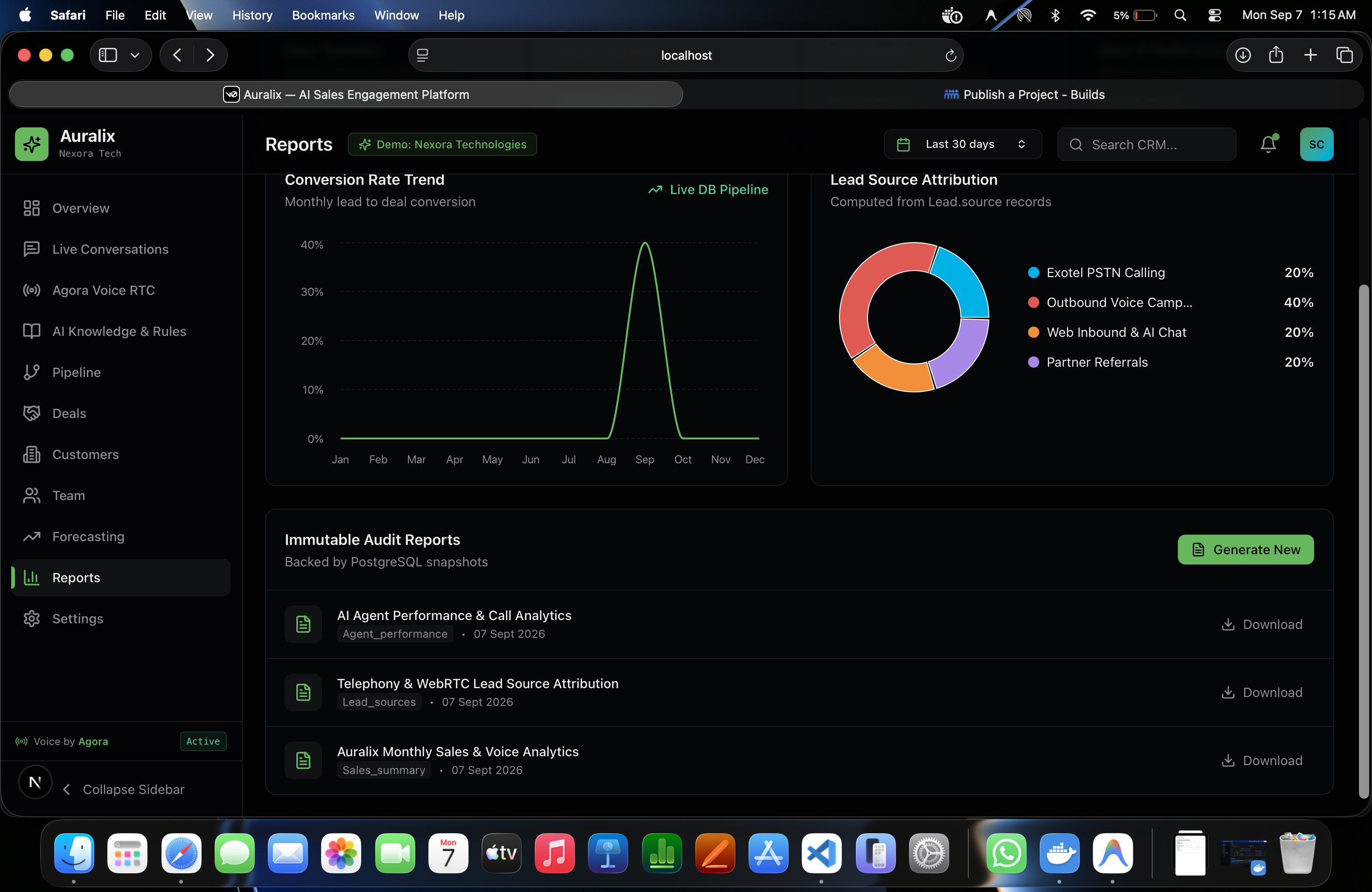Viewport: 1372px width, 892px height.
Task: Open the Bookmarks menu
Action: (323, 15)
